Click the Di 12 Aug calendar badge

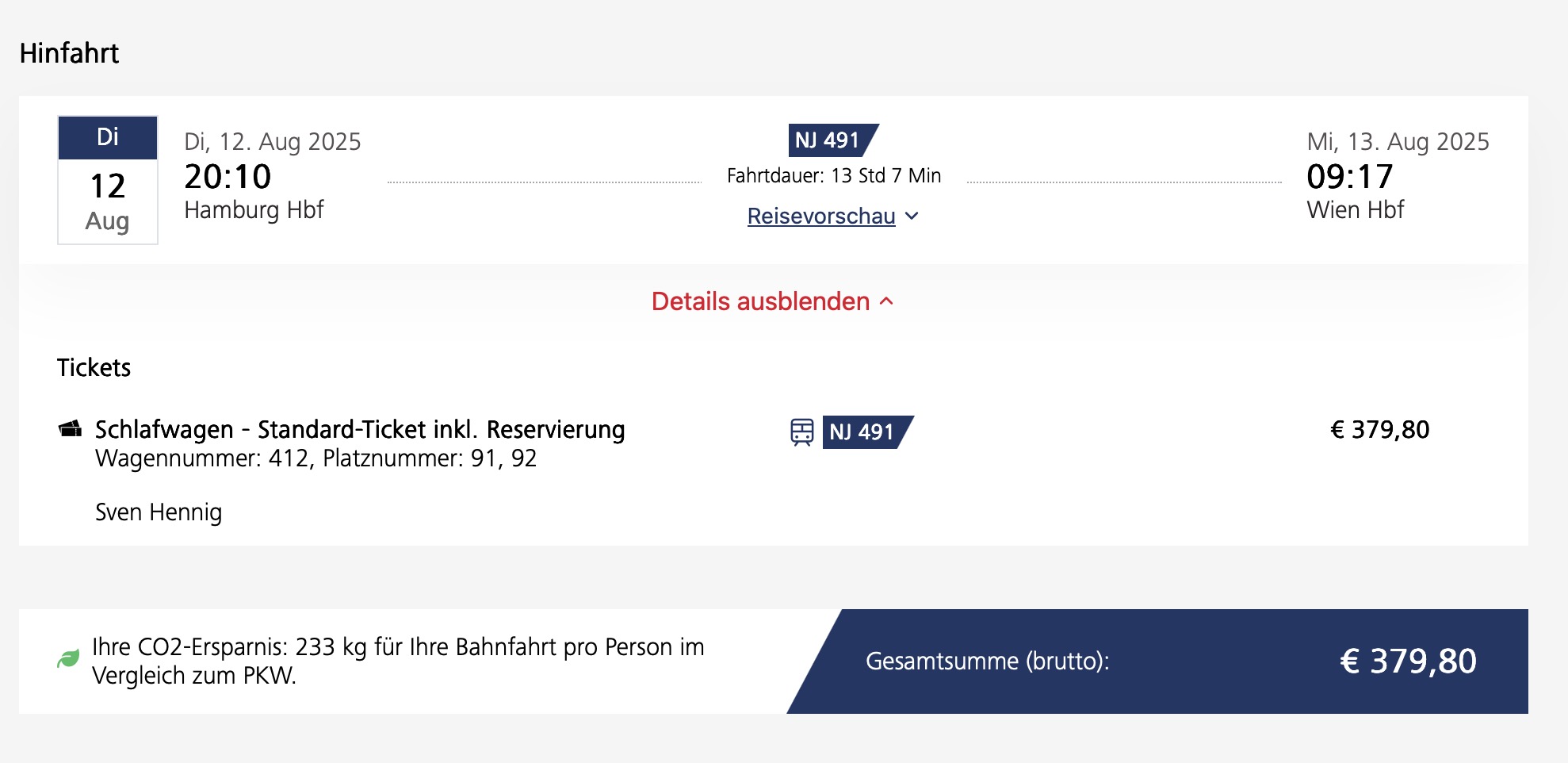click(108, 180)
